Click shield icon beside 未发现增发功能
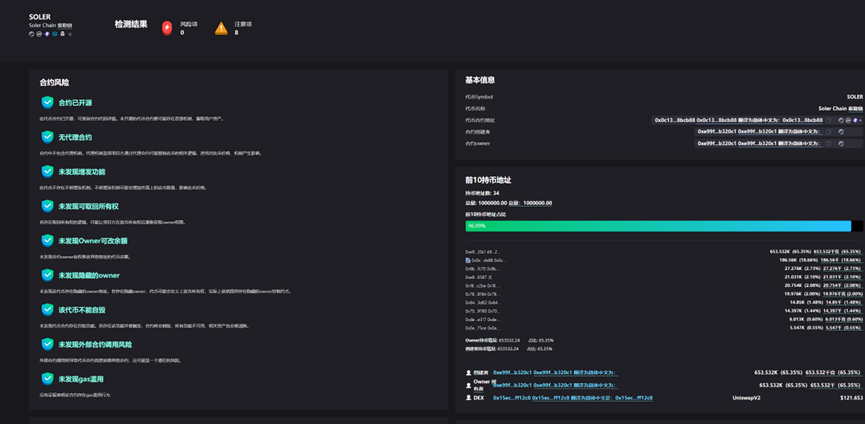 tap(47, 172)
